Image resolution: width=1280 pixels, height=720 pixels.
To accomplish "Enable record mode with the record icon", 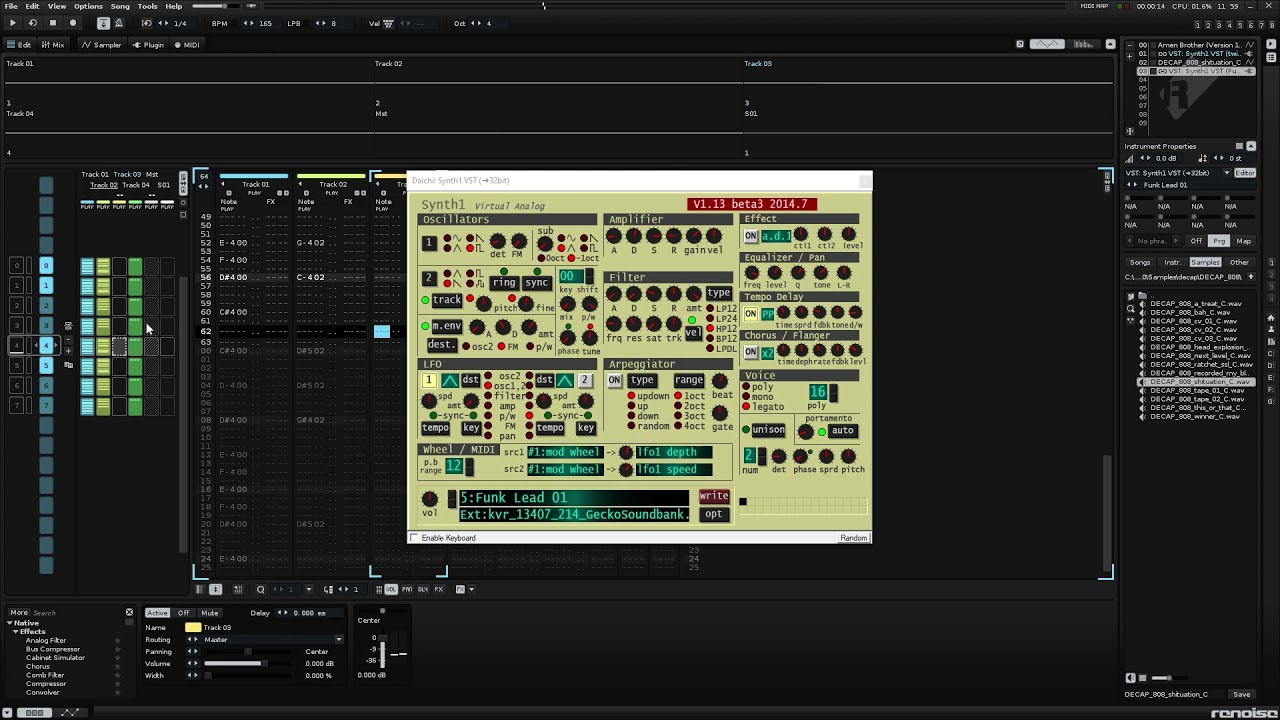I will click(x=72, y=23).
